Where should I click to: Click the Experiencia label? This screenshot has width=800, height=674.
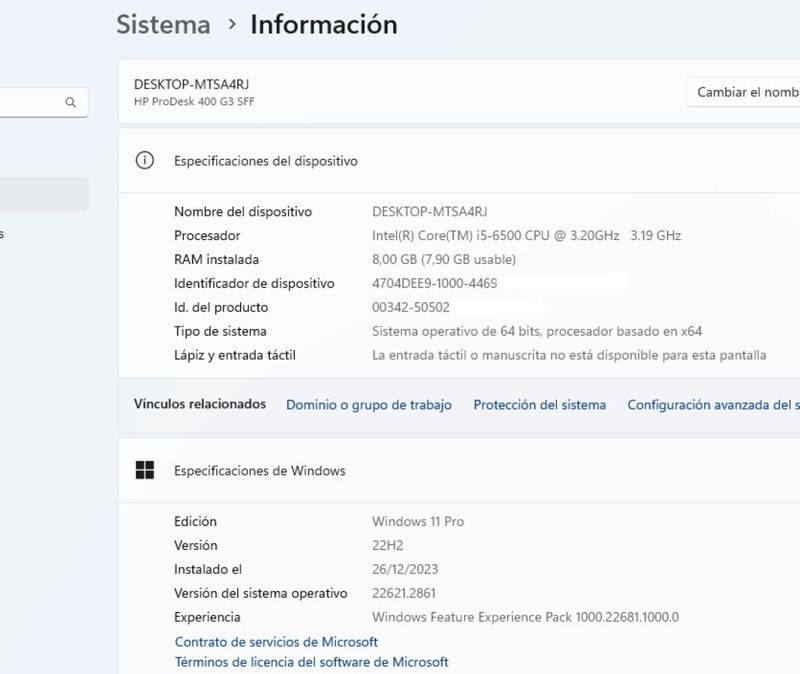(x=207, y=617)
